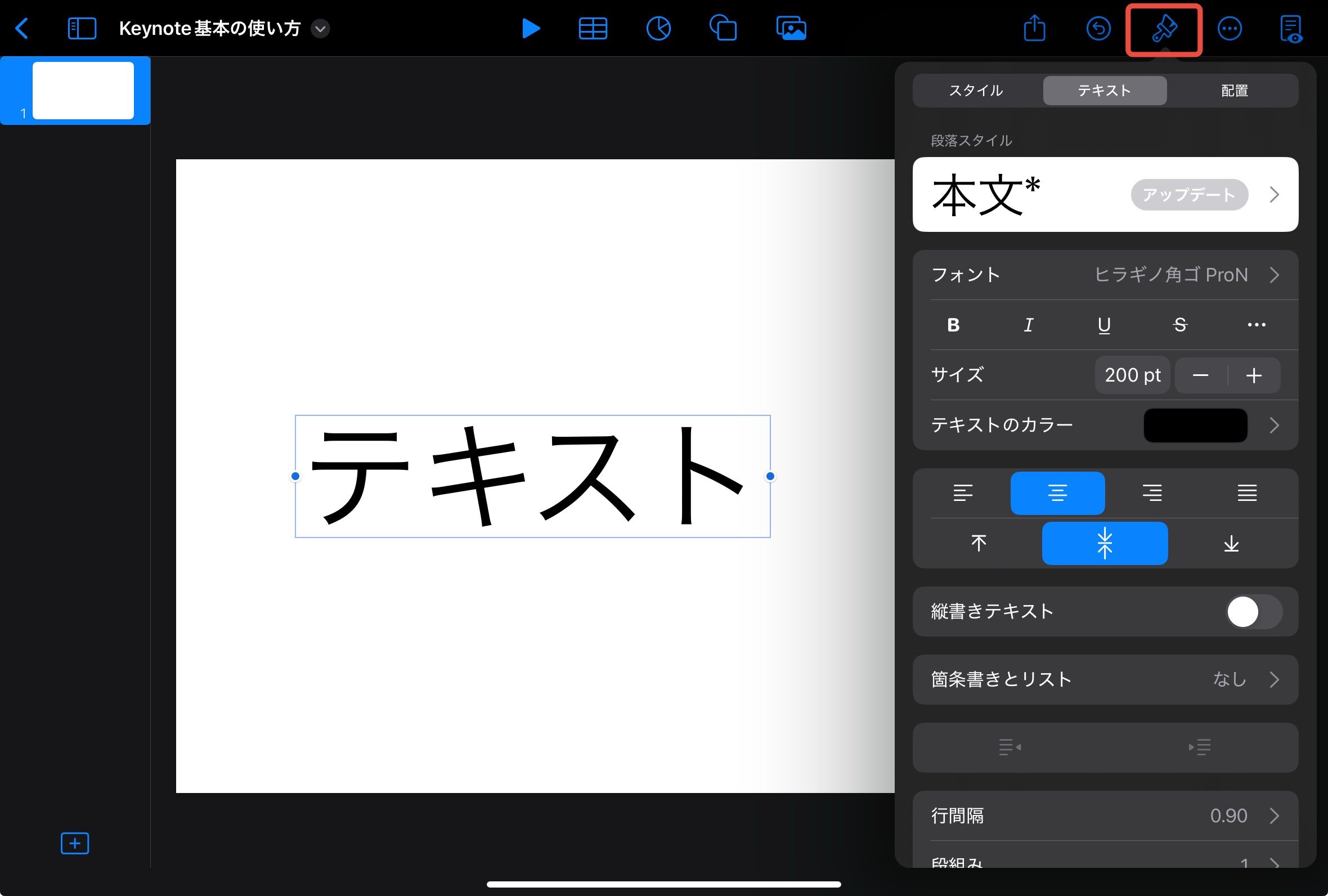Tap the black text color swatch
Viewport: 1328px width, 896px height.
(x=1195, y=425)
